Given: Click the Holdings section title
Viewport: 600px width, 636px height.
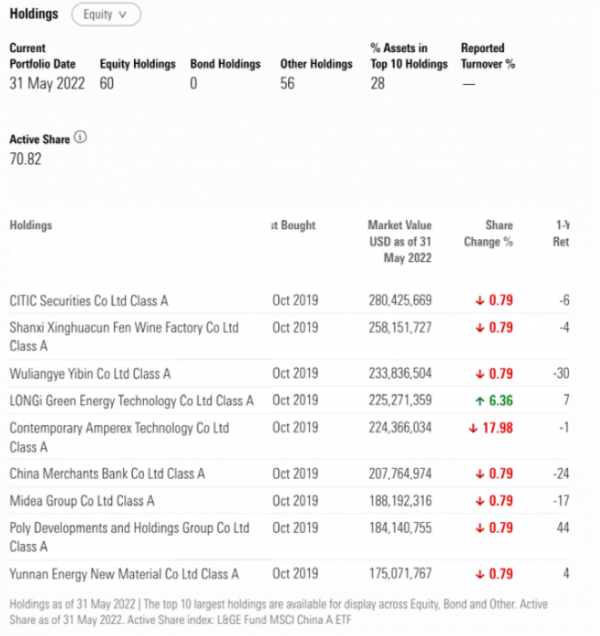Looking at the screenshot, I should pyautogui.click(x=34, y=14).
